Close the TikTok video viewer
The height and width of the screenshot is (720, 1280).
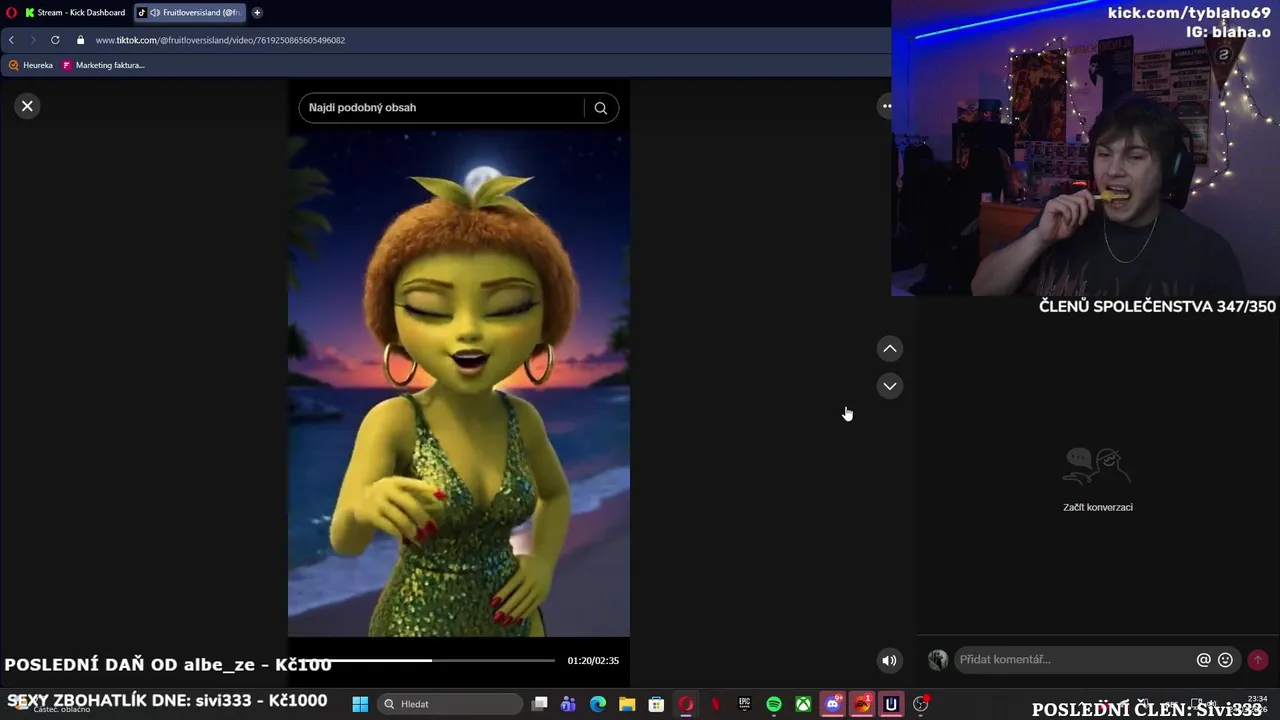coord(27,106)
